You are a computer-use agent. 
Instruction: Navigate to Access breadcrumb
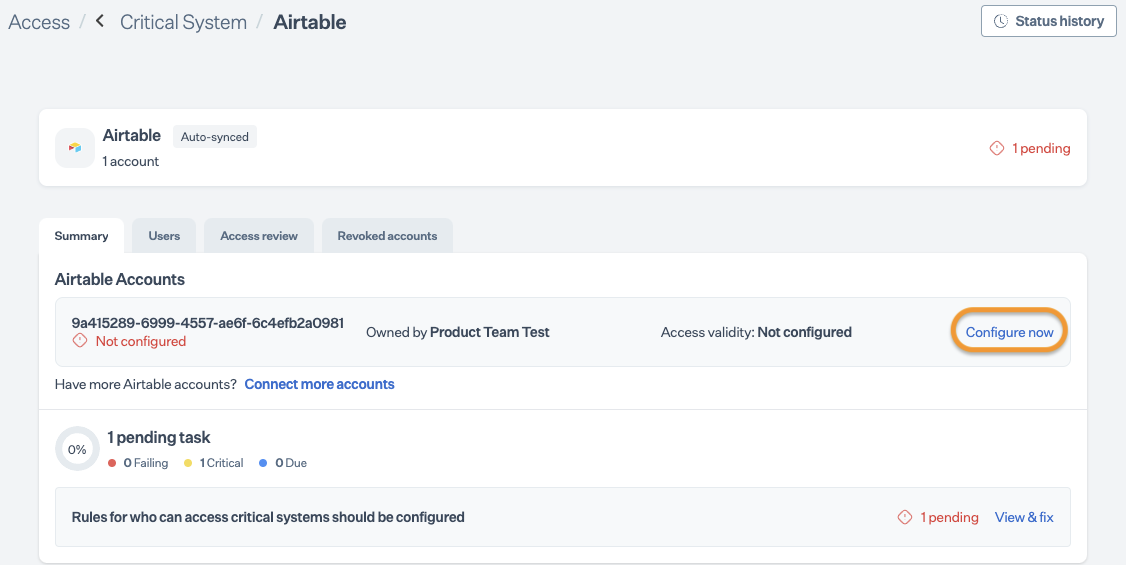point(39,22)
